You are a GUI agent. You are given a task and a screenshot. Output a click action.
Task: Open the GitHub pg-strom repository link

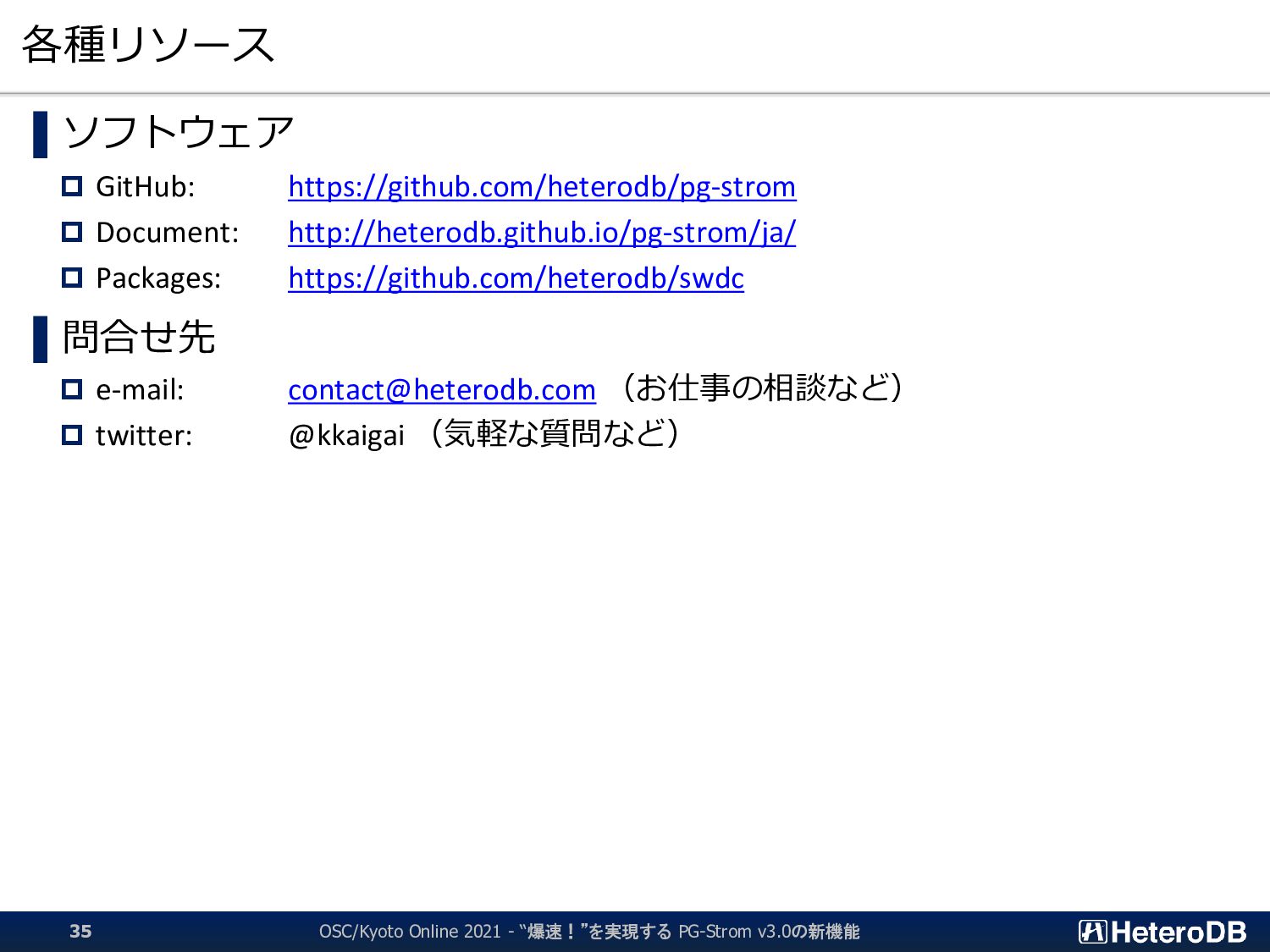(x=542, y=187)
